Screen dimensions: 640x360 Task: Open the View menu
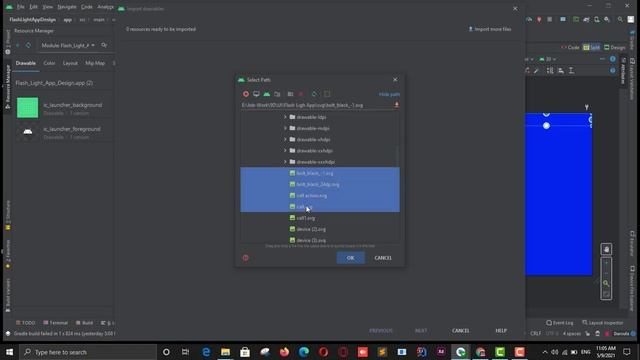[x=47, y=7]
